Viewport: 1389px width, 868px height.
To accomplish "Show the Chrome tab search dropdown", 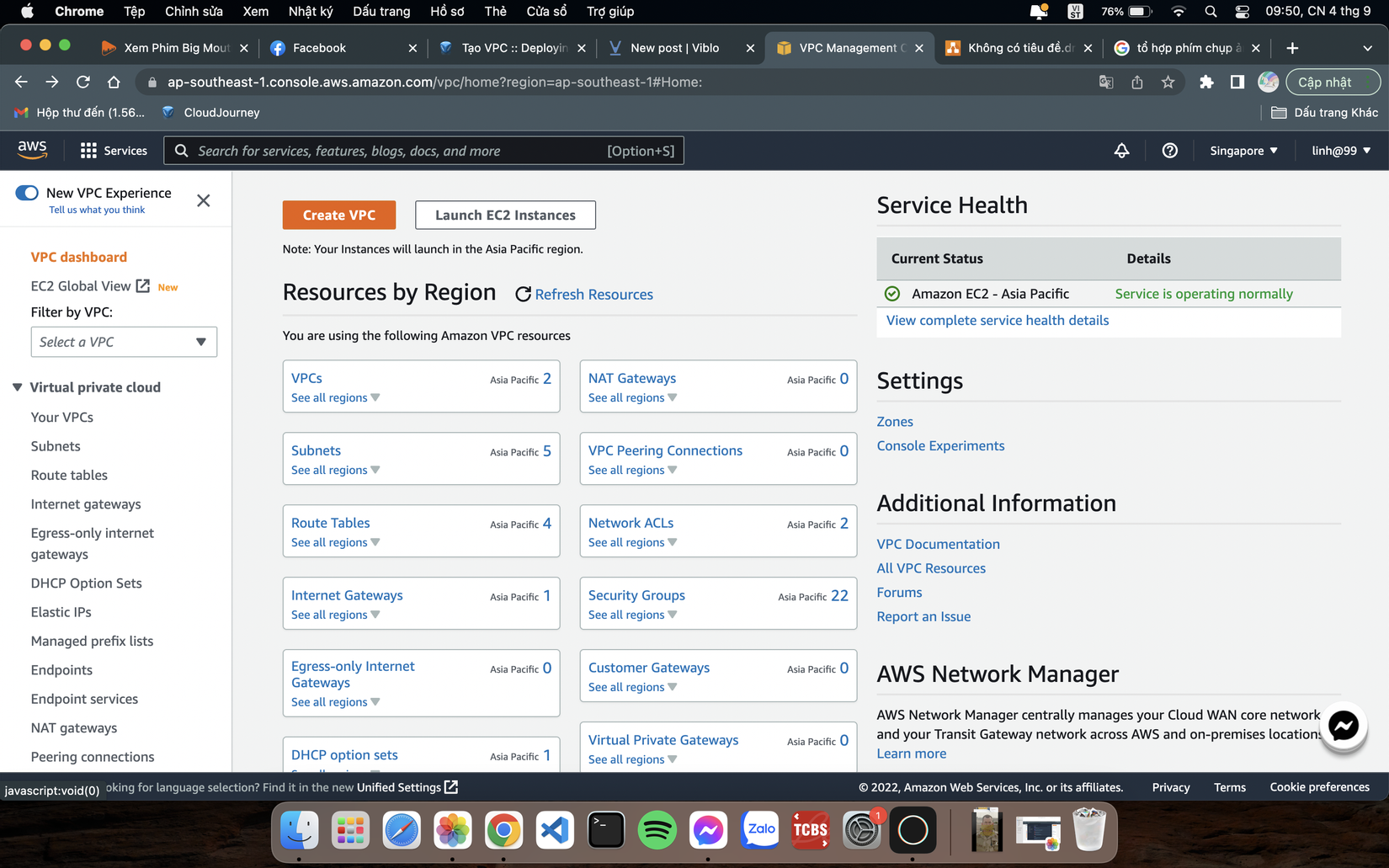I will coord(1367,48).
